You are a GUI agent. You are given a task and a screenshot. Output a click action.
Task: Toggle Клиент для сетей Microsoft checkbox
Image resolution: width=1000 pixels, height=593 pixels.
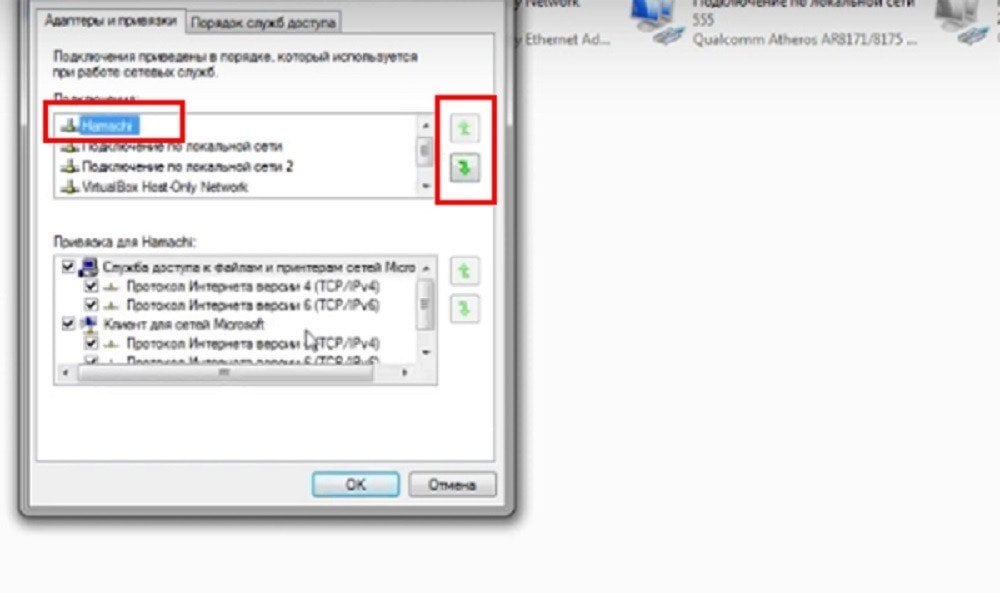coord(68,323)
